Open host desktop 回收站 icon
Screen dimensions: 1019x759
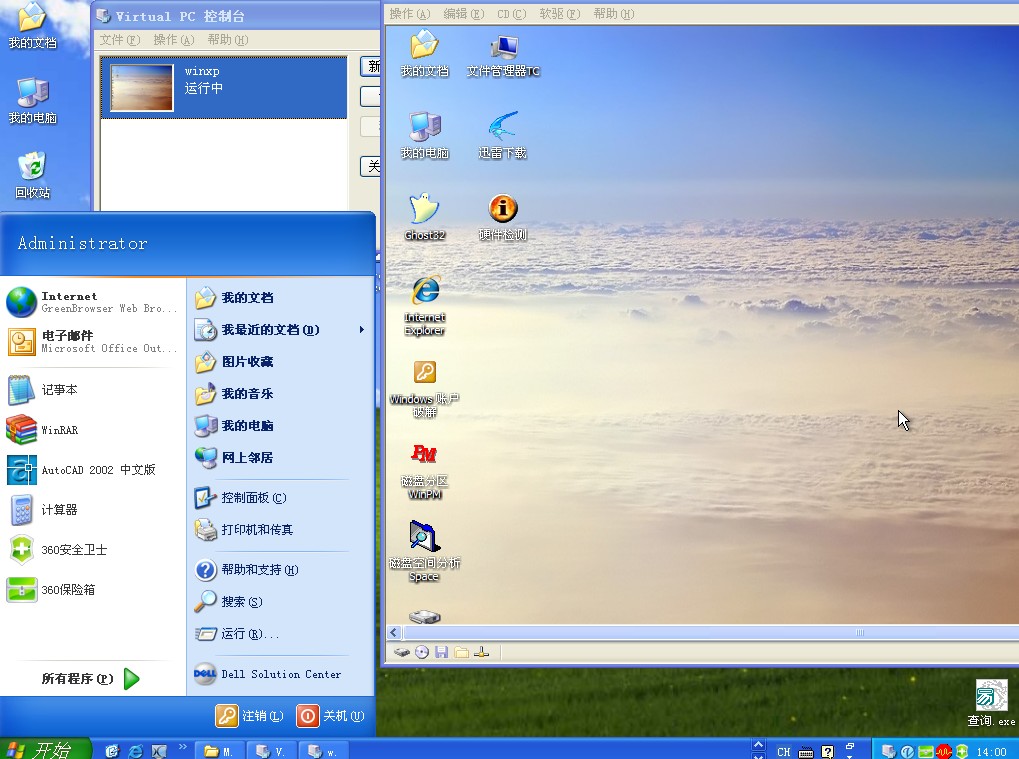click(x=32, y=175)
